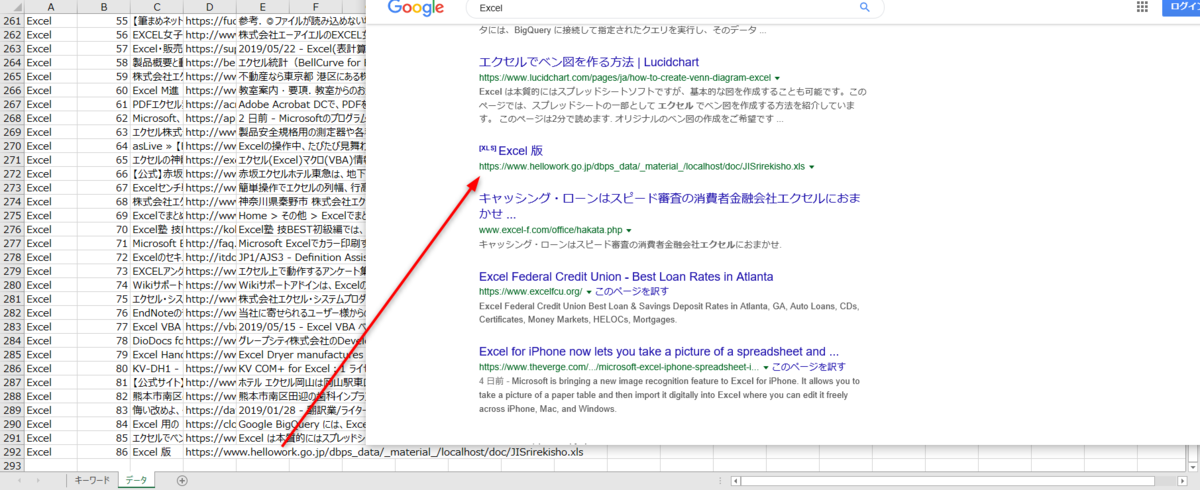Switch to the キーワード sheet tab
The height and width of the screenshot is (490, 1200).
(x=91, y=481)
